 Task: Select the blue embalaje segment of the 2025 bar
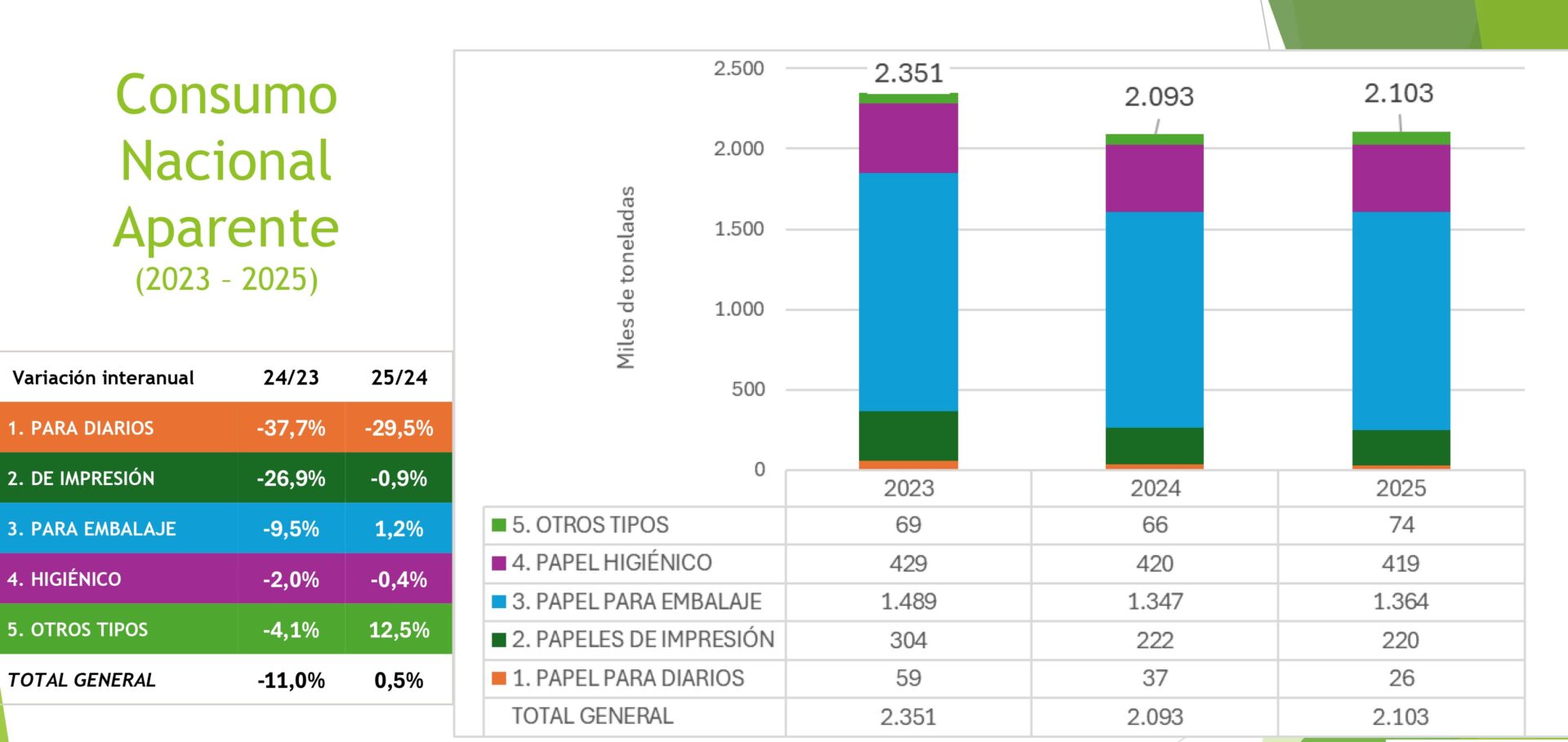click(1401, 321)
